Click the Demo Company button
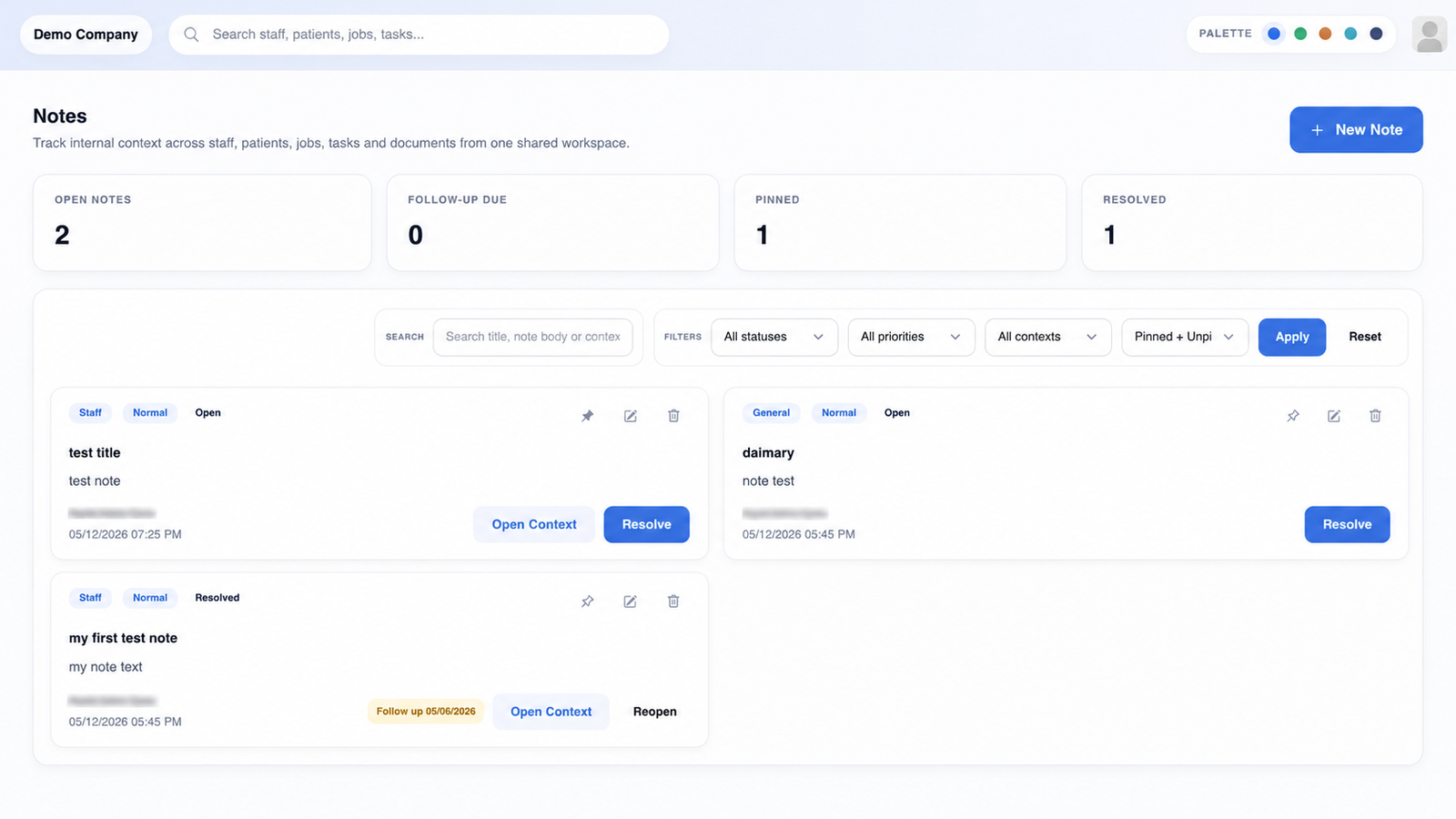1456x819 pixels. pos(86,35)
